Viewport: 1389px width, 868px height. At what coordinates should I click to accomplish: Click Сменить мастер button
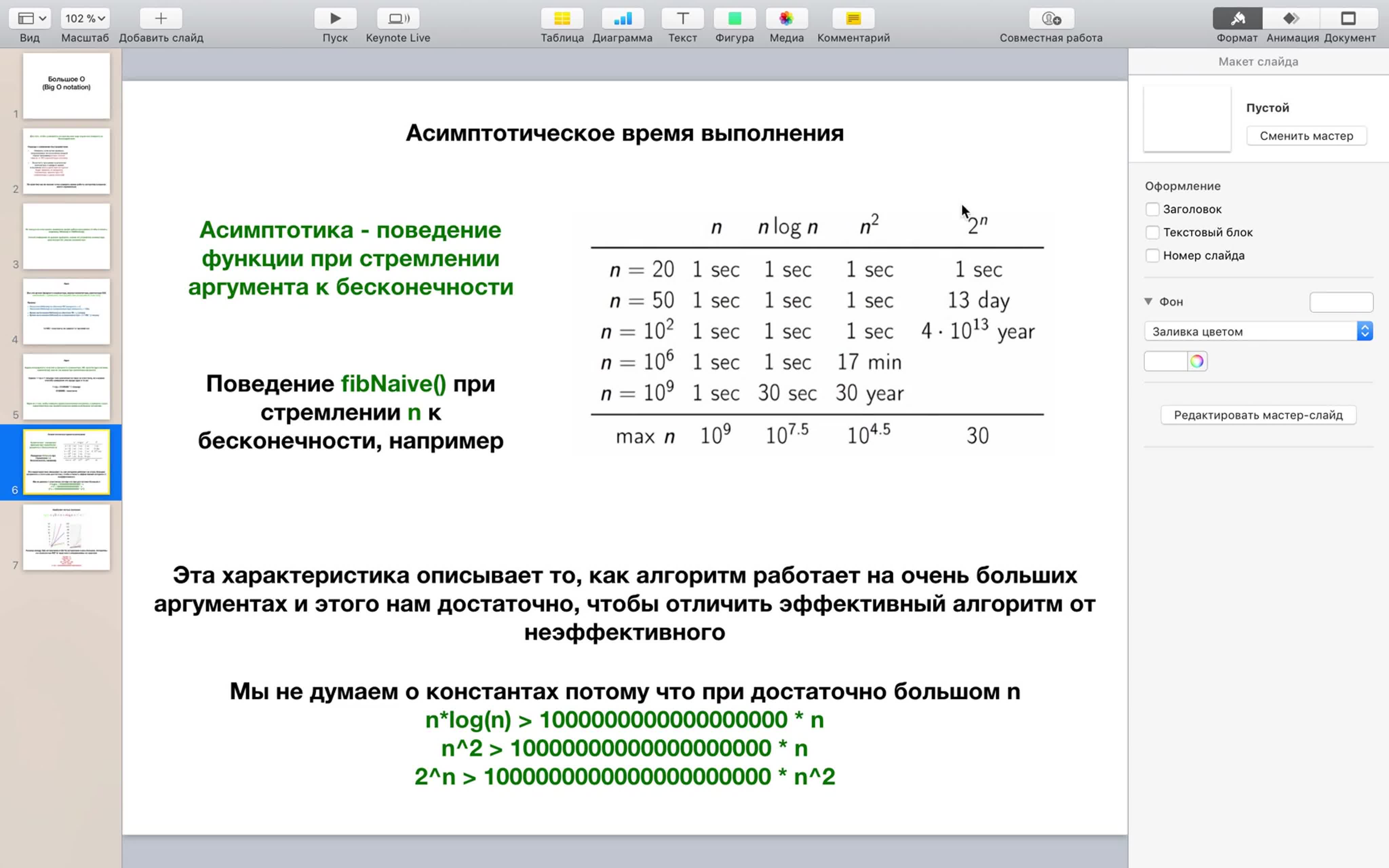click(1306, 136)
